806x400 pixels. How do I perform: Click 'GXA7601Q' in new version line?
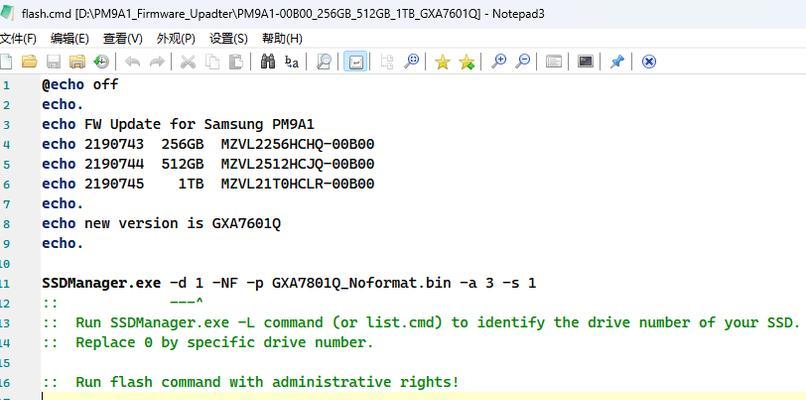[x=246, y=223]
